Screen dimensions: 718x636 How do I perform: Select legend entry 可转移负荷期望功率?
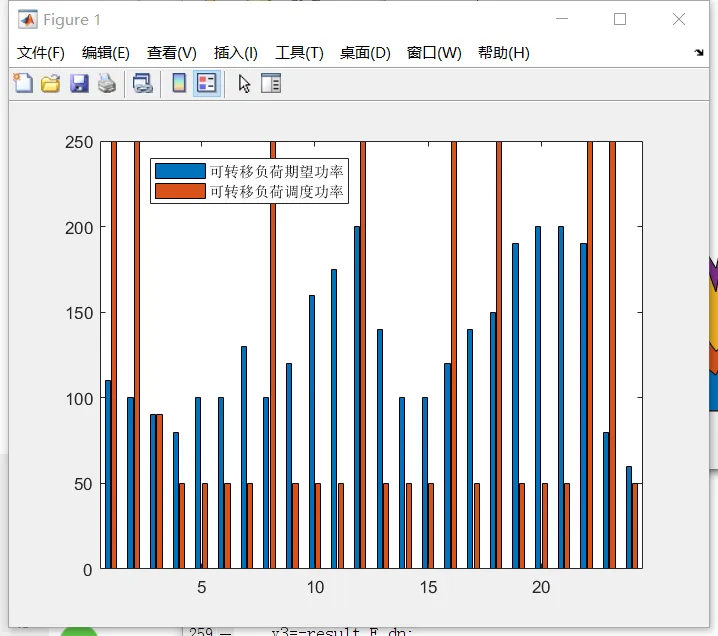tap(277, 171)
